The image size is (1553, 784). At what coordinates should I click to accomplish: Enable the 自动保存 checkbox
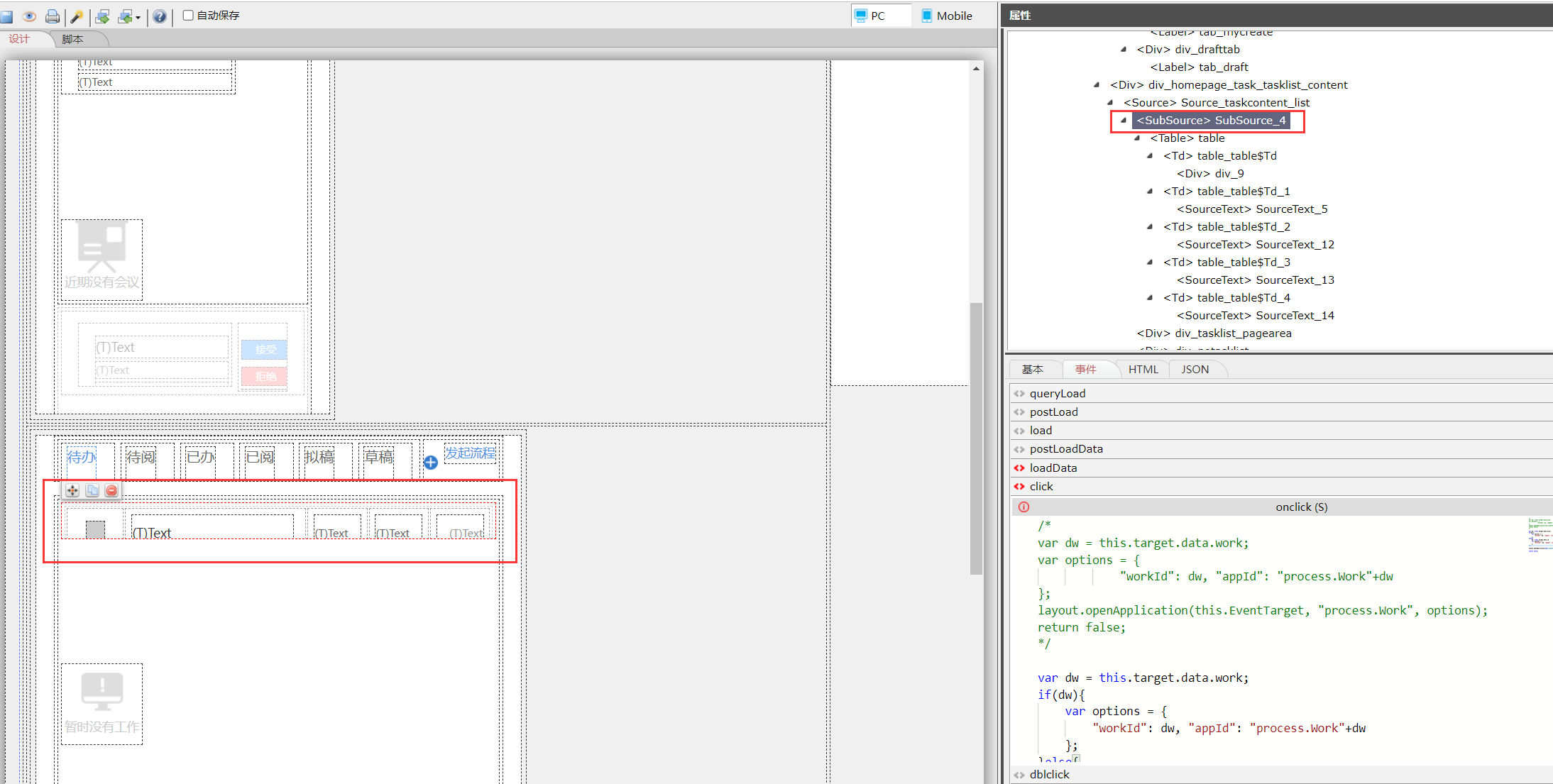point(188,15)
